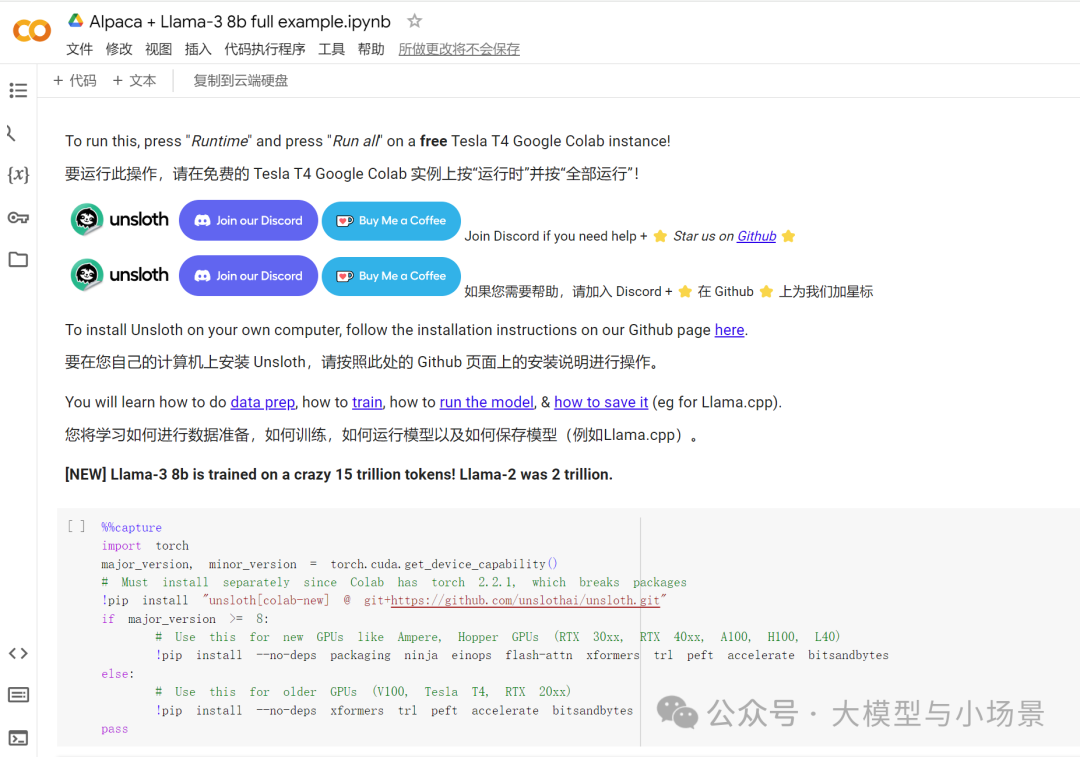The height and width of the screenshot is (757, 1080).
Task: Open the 代码执行程序 menu
Action: [x=264, y=49]
